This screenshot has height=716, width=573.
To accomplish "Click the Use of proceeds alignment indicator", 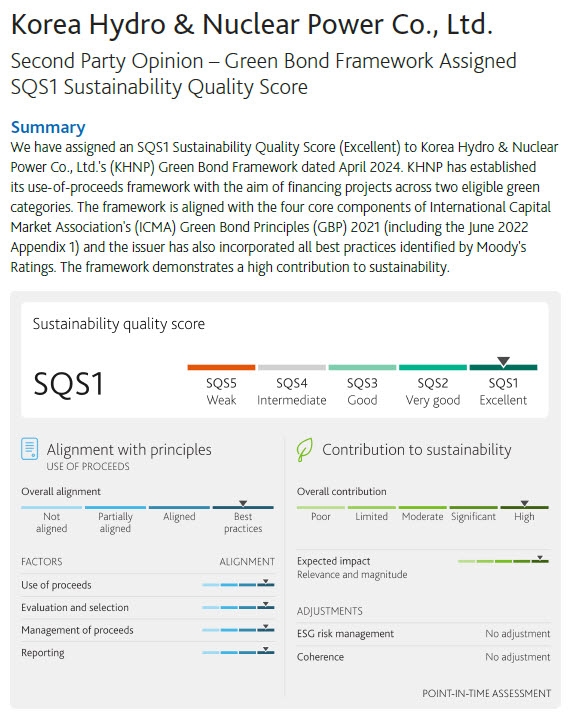I will pos(238,584).
